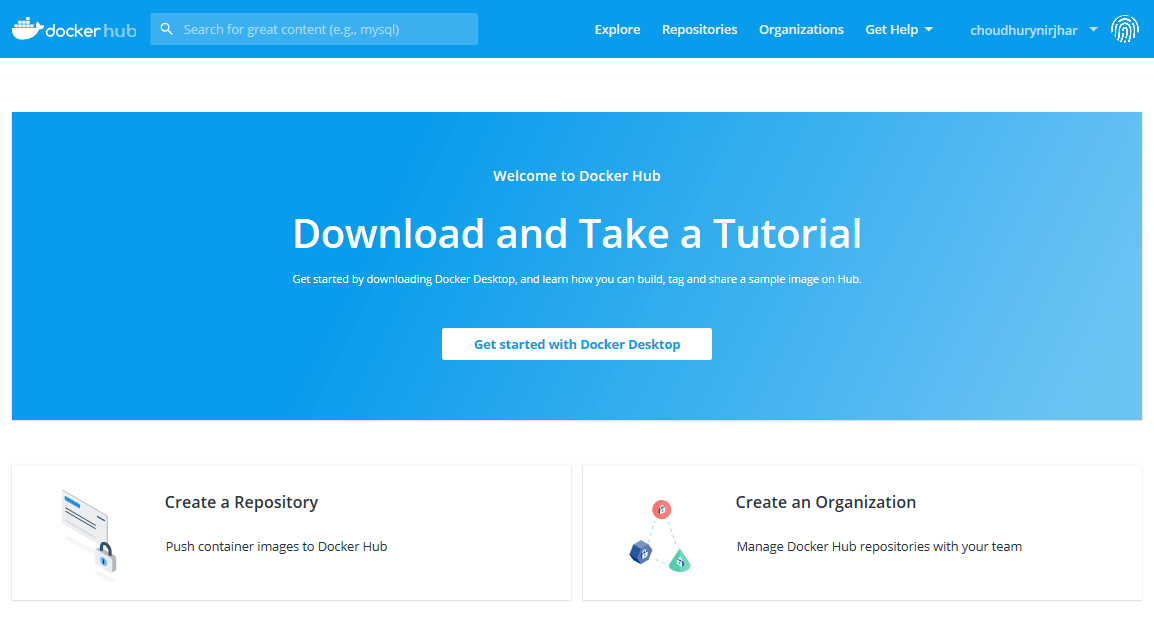1154x636 pixels.
Task: Click the 'Welcome to Docker Hub' heading
Action: click(x=577, y=176)
